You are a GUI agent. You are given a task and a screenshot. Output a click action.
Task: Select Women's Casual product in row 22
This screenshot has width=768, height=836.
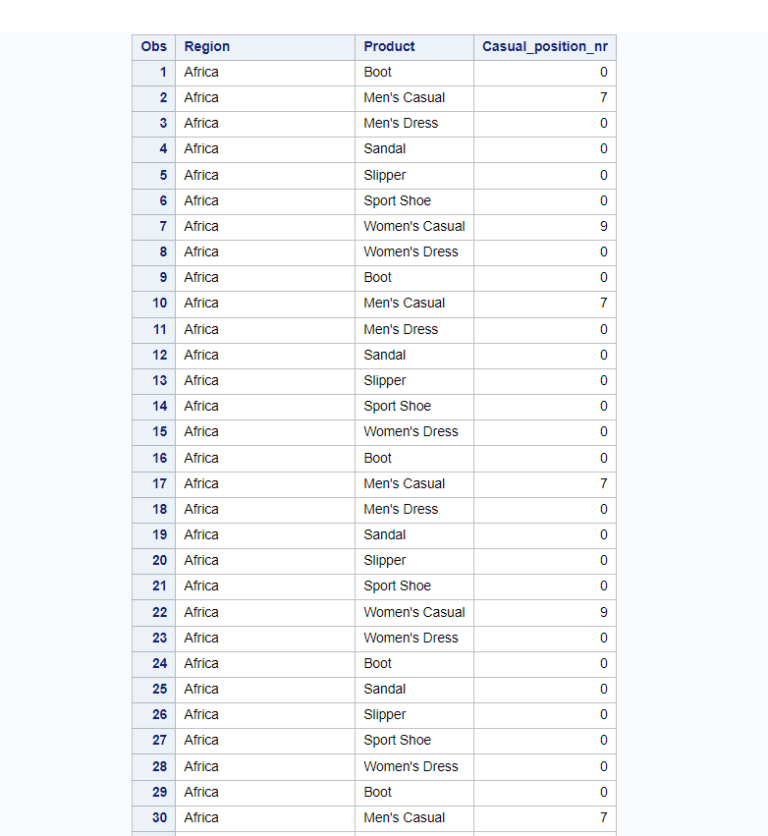414,613
